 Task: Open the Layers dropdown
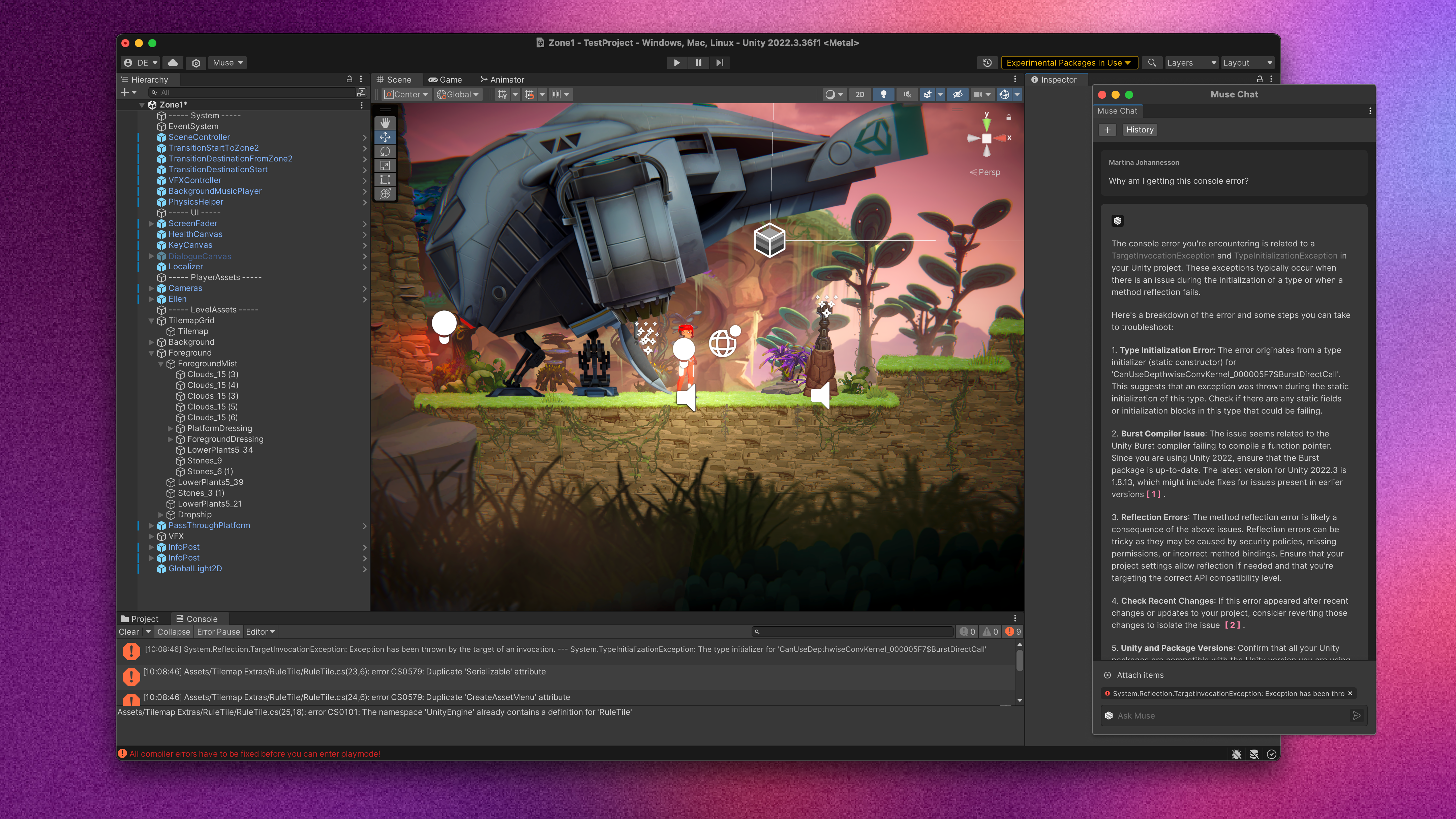point(1190,63)
